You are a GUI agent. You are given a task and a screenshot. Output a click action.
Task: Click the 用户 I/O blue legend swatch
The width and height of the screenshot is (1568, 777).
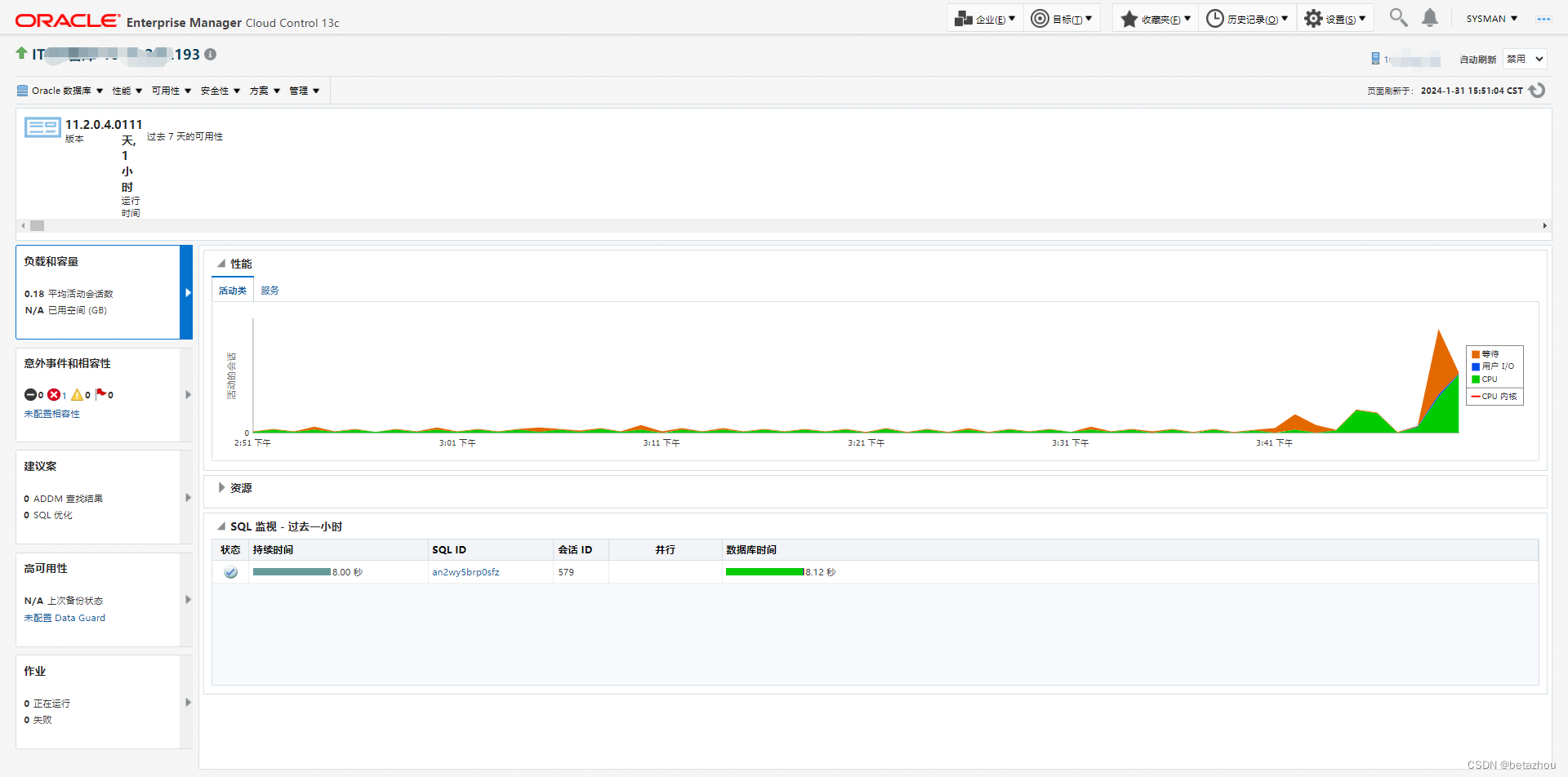pyautogui.click(x=1476, y=366)
